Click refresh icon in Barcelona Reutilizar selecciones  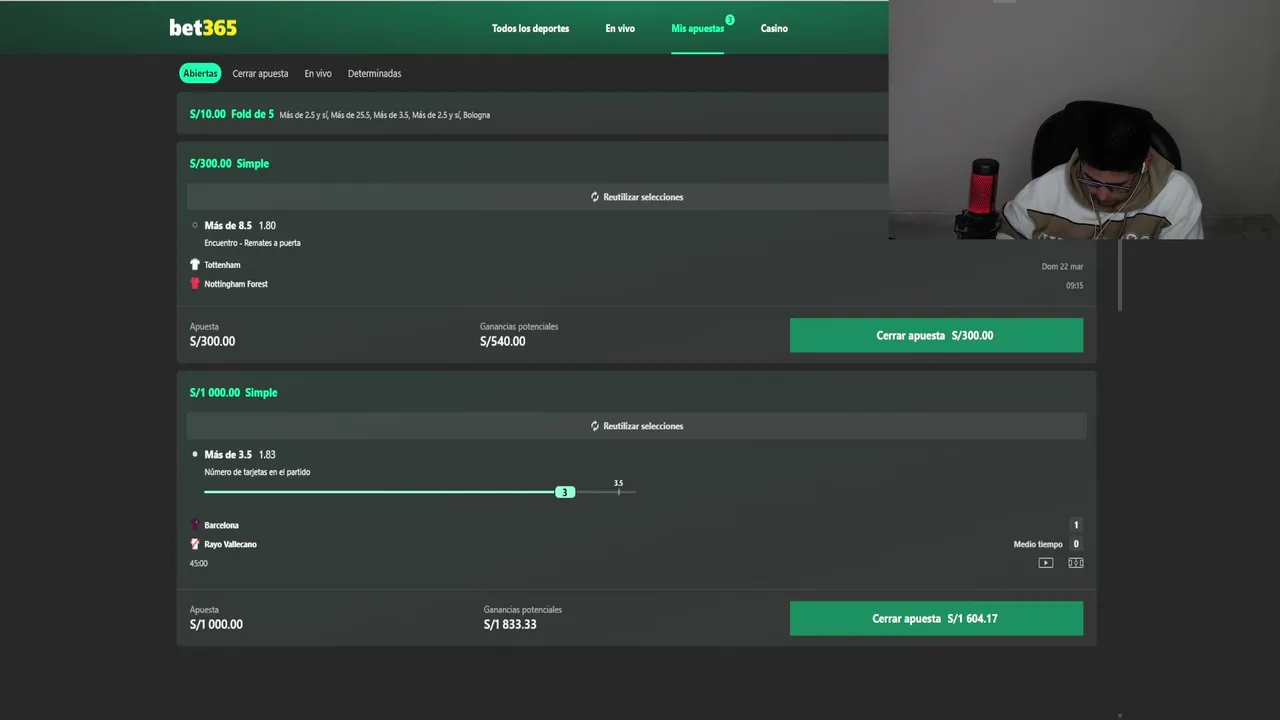pos(595,426)
